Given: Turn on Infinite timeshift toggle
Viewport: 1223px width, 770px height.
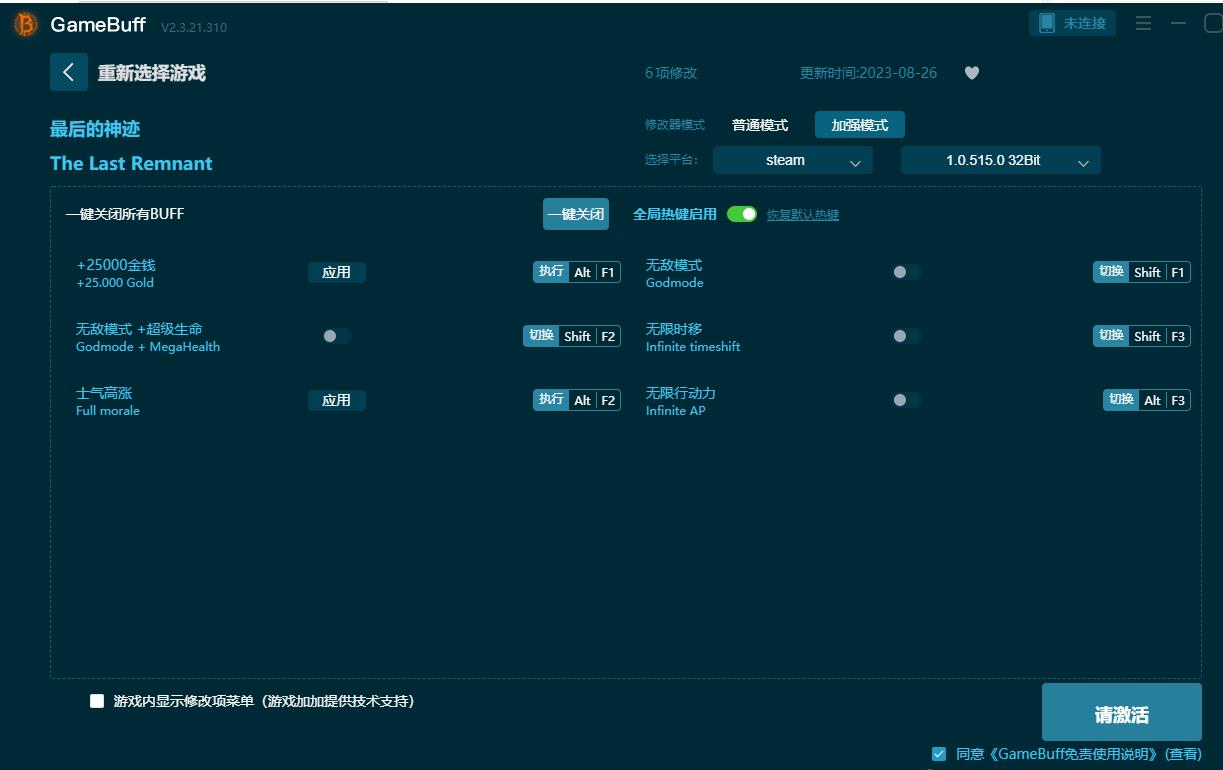Looking at the screenshot, I should (907, 336).
